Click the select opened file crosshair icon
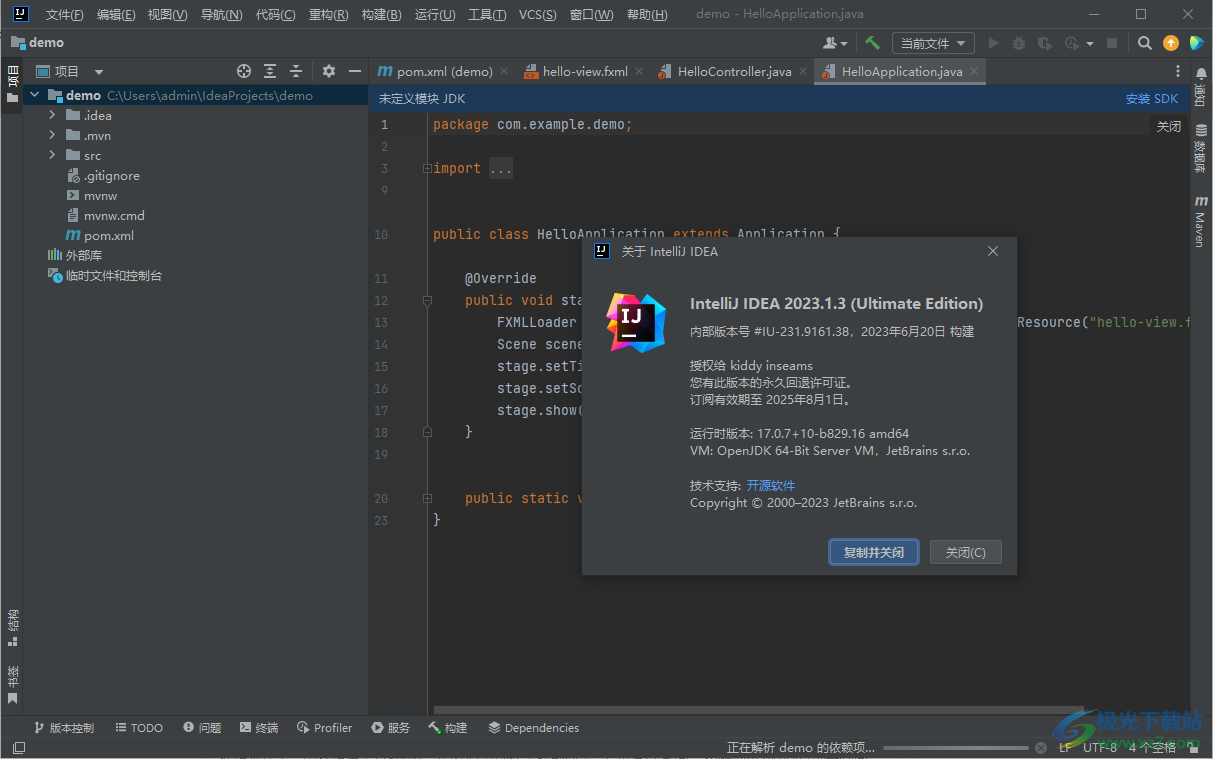 pyautogui.click(x=244, y=71)
